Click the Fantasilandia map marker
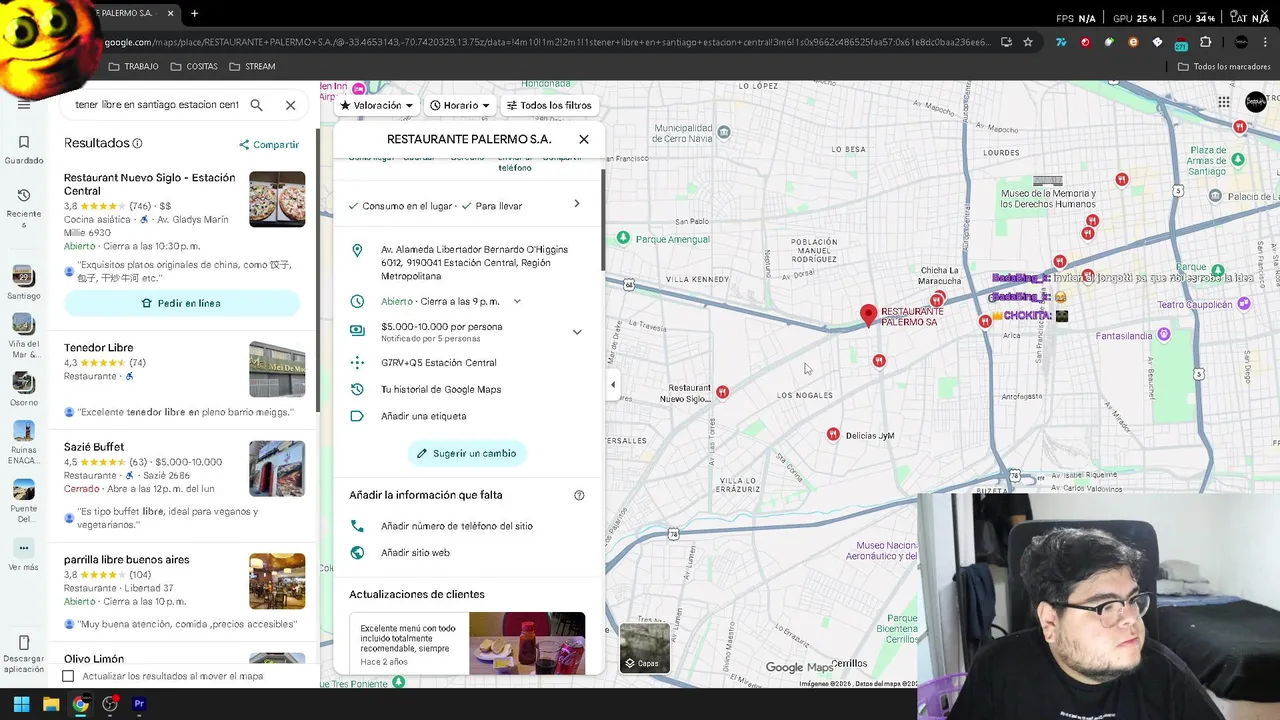This screenshot has height=720, width=1280. pyautogui.click(x=1163, y=335)
